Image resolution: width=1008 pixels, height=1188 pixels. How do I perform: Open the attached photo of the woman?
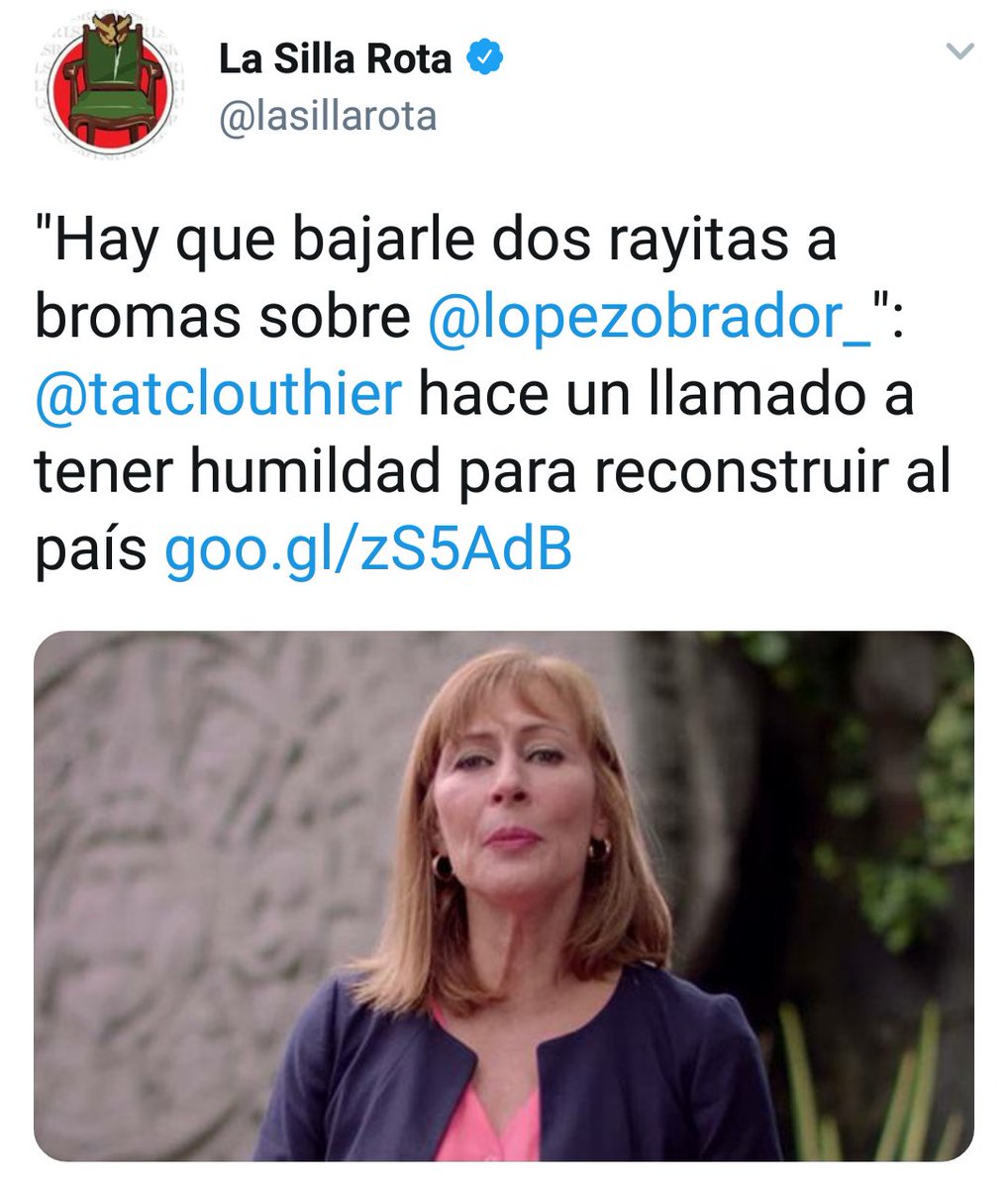click(x=504, y=896)
